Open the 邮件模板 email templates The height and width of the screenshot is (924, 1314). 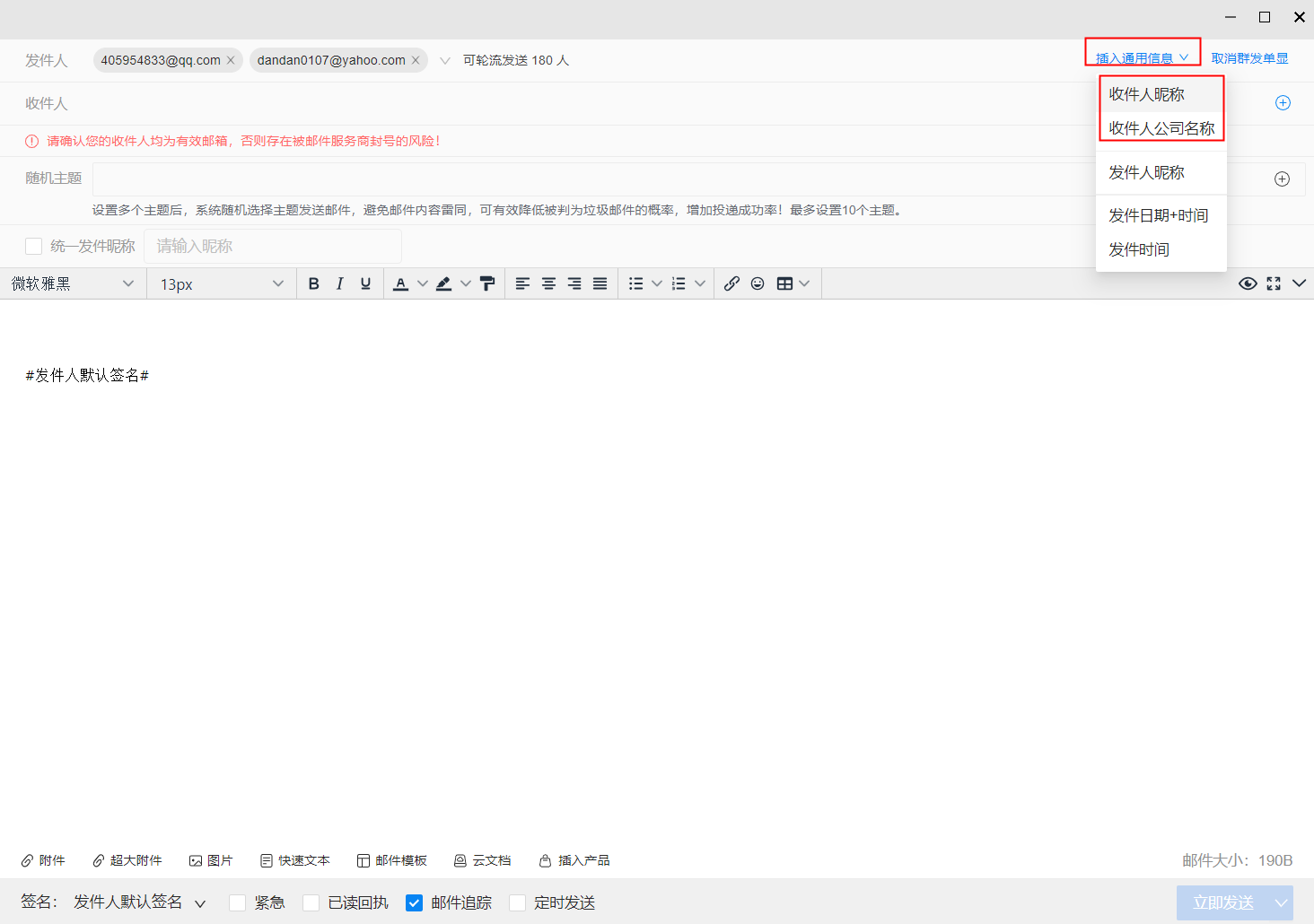392,860
